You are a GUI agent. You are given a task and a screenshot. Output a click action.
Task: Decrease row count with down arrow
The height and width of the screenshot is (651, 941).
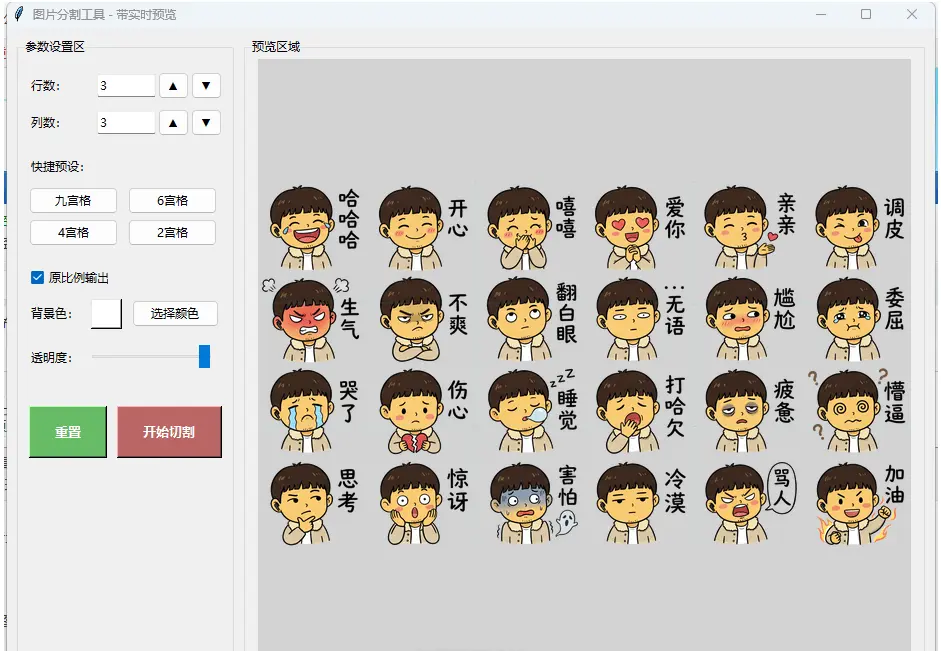(x=206, y=86)
